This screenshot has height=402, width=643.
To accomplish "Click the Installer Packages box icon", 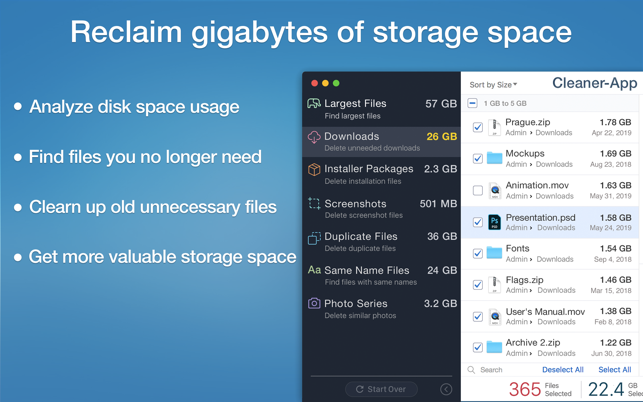I will (x=314, y=170).
